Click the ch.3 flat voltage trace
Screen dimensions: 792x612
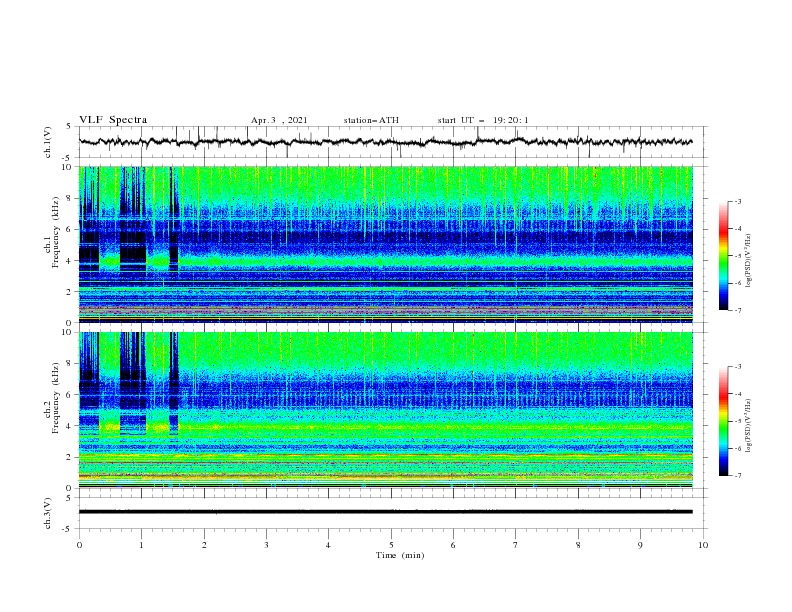point(385,512)
